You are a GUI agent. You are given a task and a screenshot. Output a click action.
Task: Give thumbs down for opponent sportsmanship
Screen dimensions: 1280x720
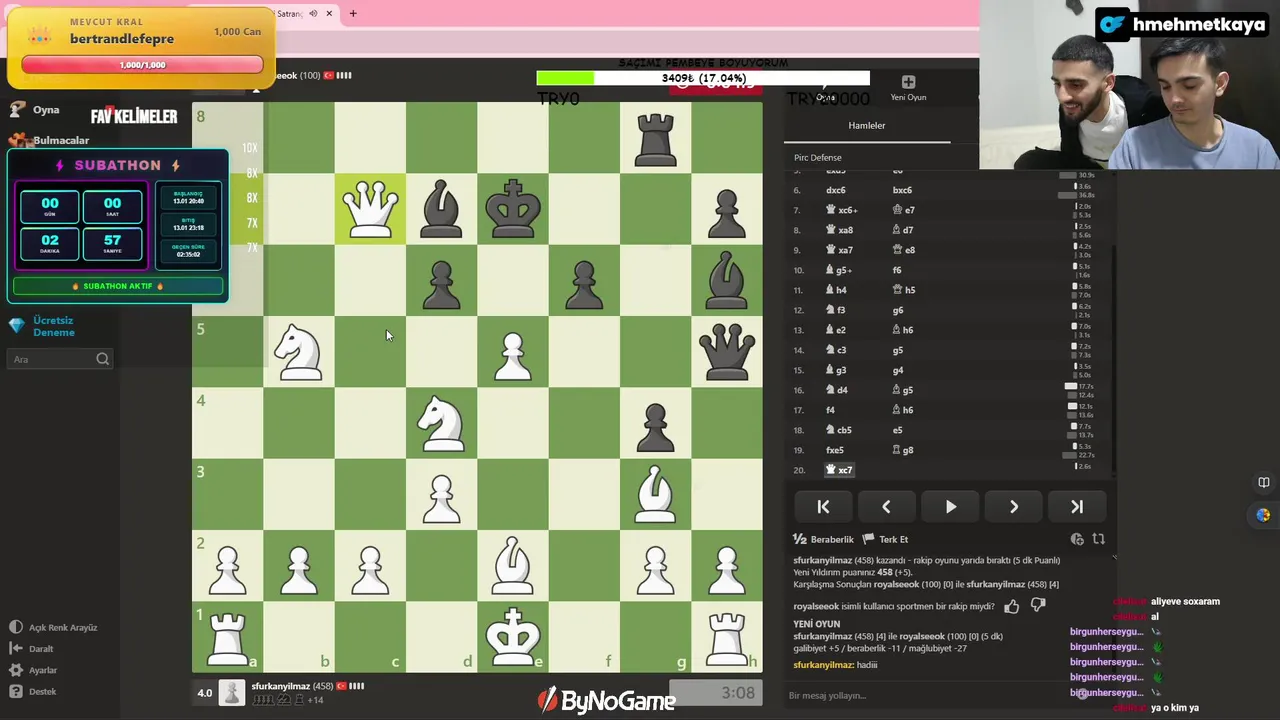click(x=1038, y=606)
